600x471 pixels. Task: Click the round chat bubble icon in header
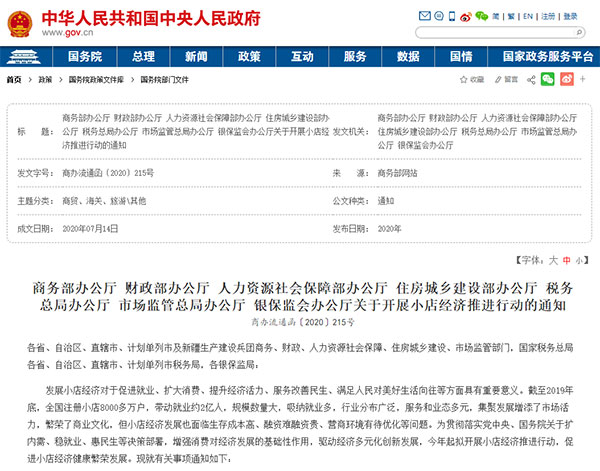pyautogui.click(x=439, y=16)
